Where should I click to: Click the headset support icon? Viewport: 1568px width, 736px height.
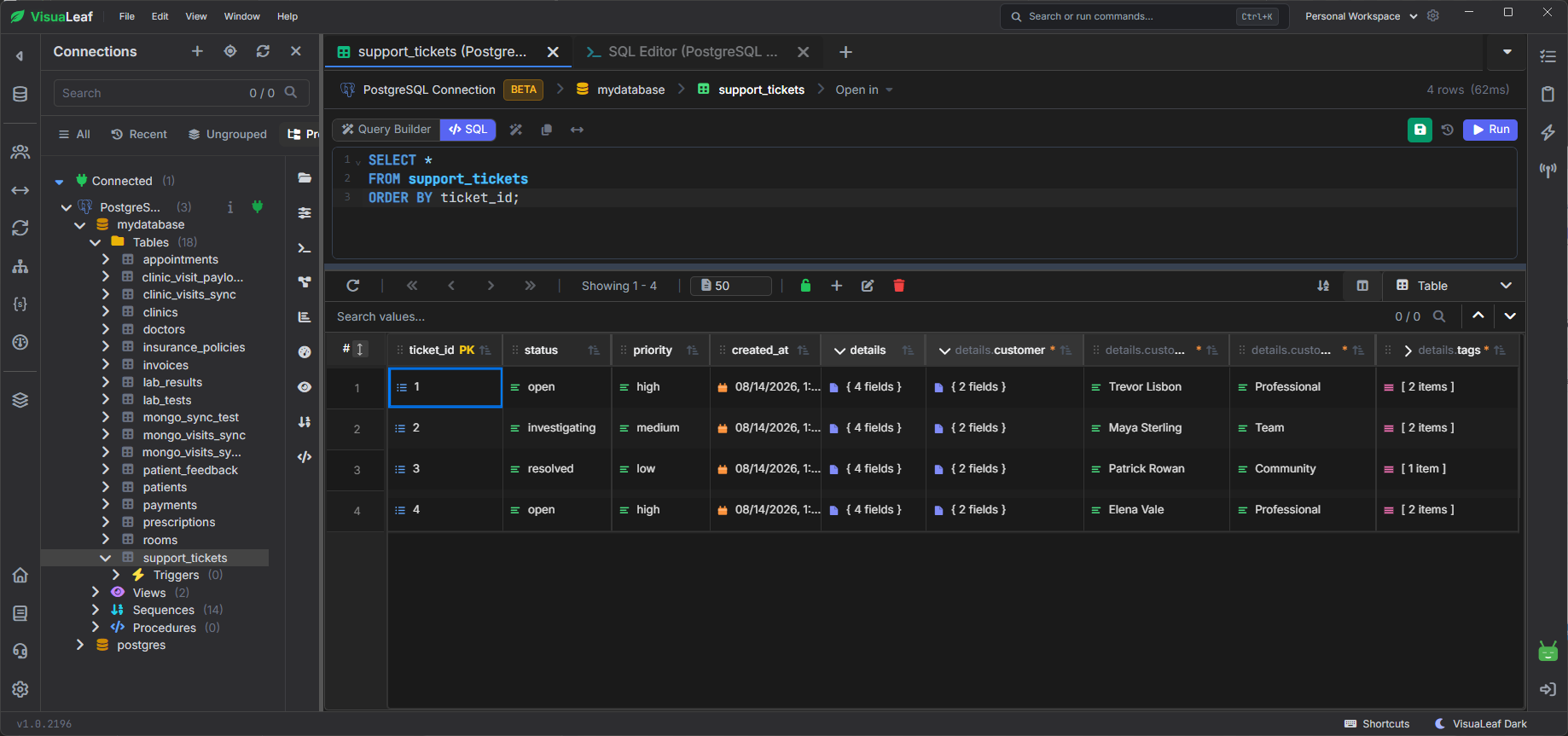pos(20,651)
